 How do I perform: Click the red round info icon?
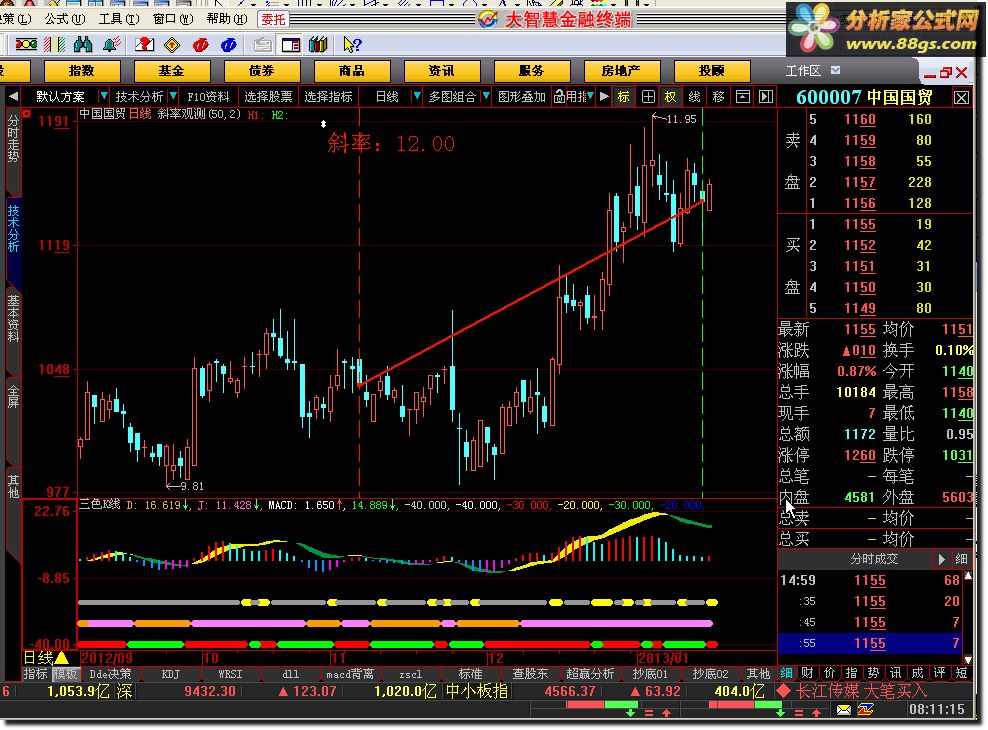click(200, 45)
